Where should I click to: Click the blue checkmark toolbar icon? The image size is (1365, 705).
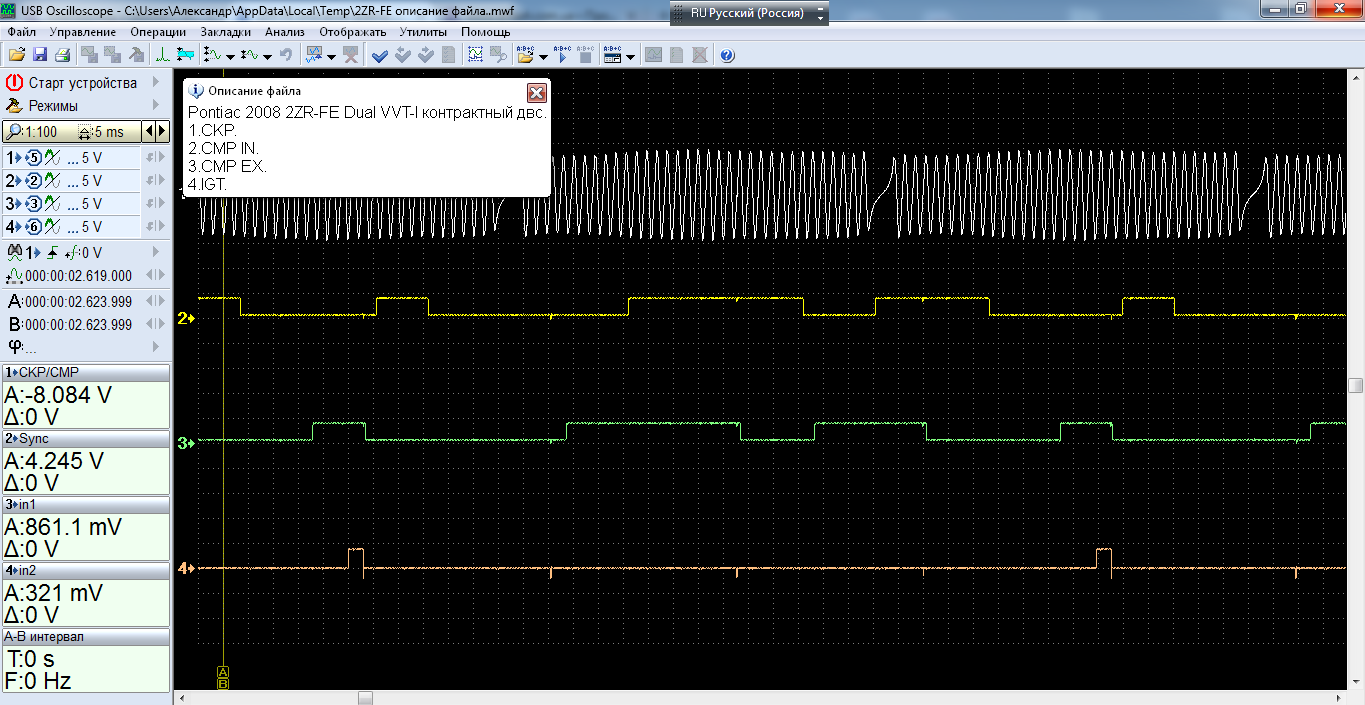pos(380,55)
